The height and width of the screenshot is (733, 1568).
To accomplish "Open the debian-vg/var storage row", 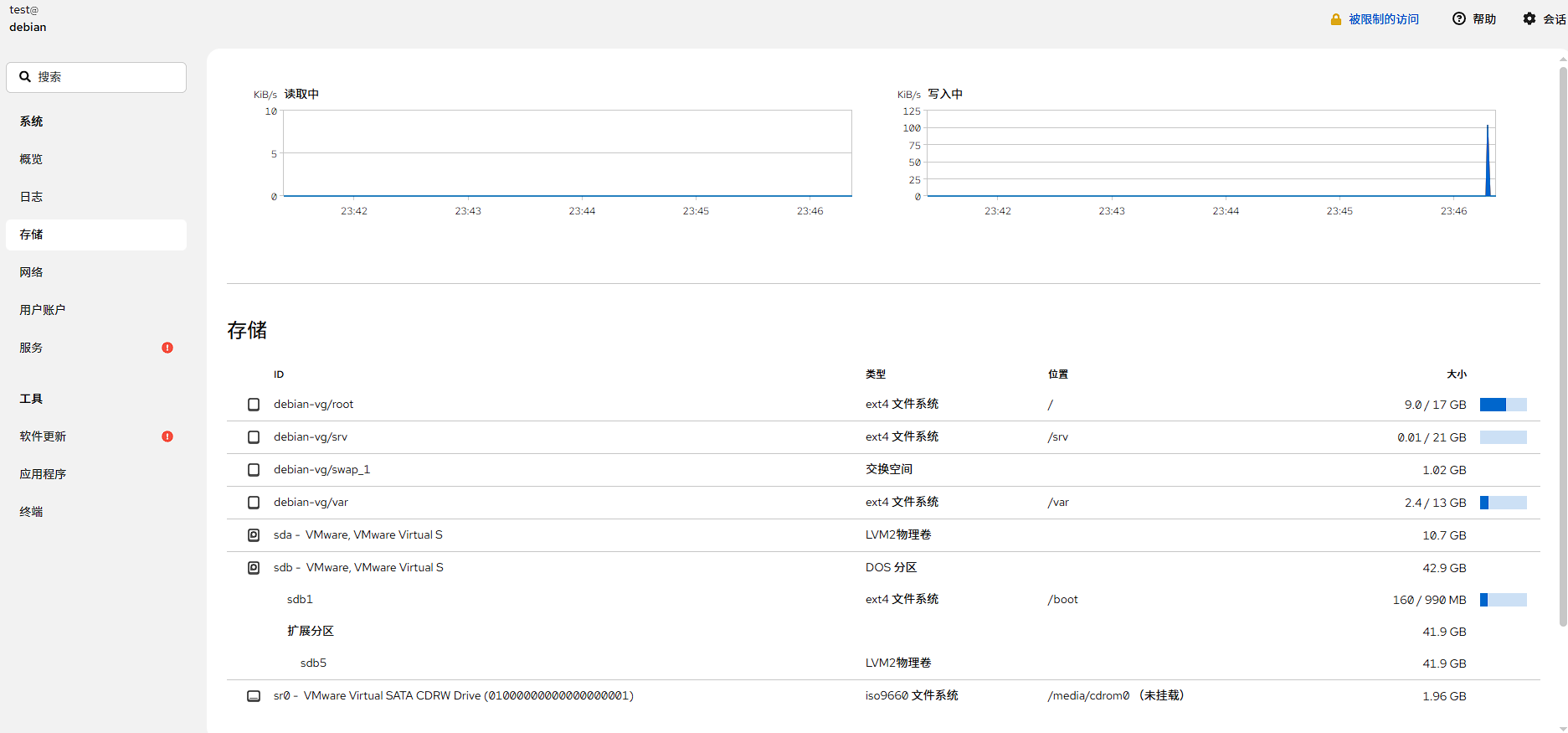I will point(311,503).
